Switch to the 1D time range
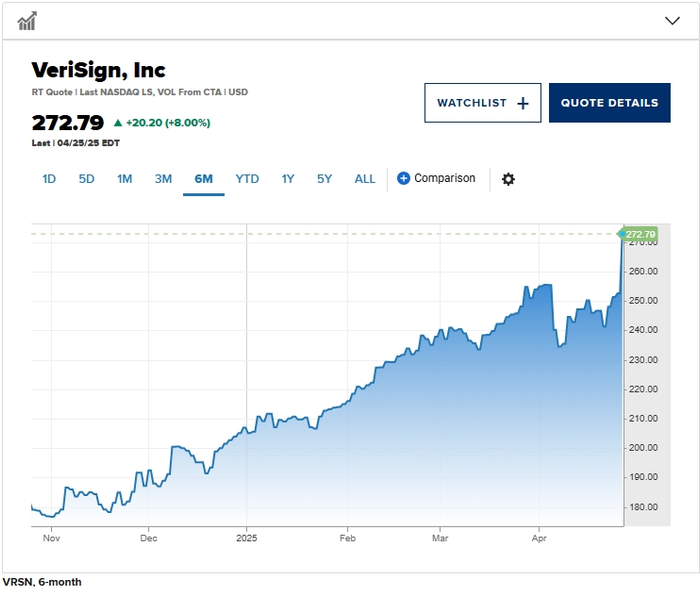Image resolution: width=700 pixels, height=596 pixels. 49,179
